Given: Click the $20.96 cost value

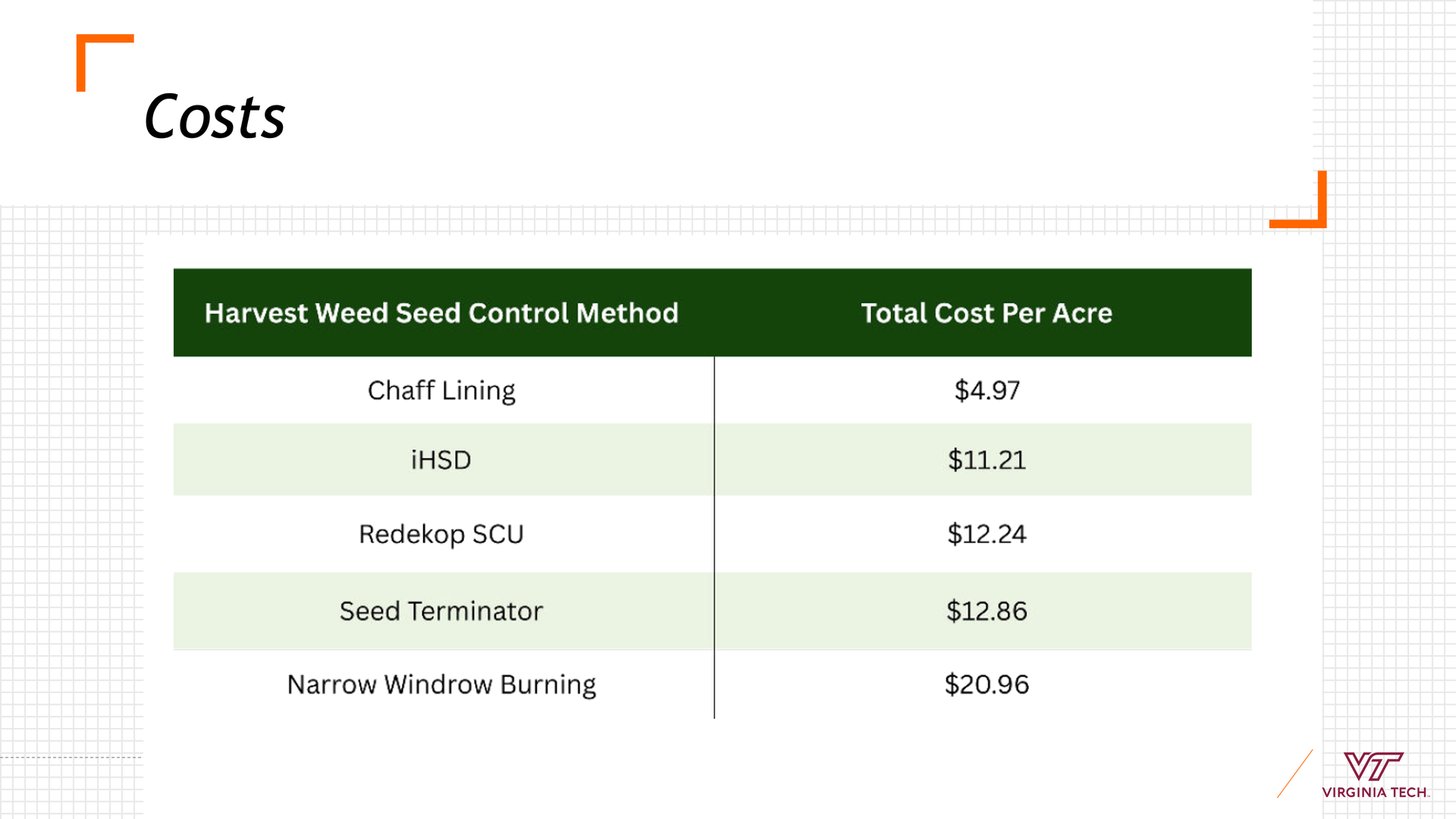Looking at the screenshot, I should pos(987,685).
